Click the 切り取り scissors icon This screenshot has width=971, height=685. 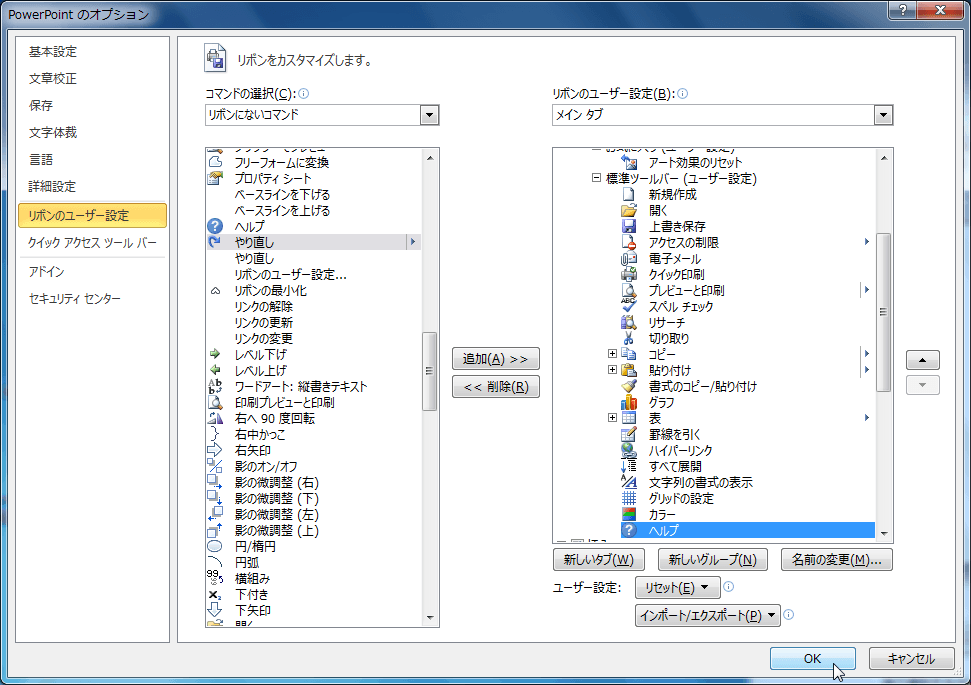tap(629, 338)
